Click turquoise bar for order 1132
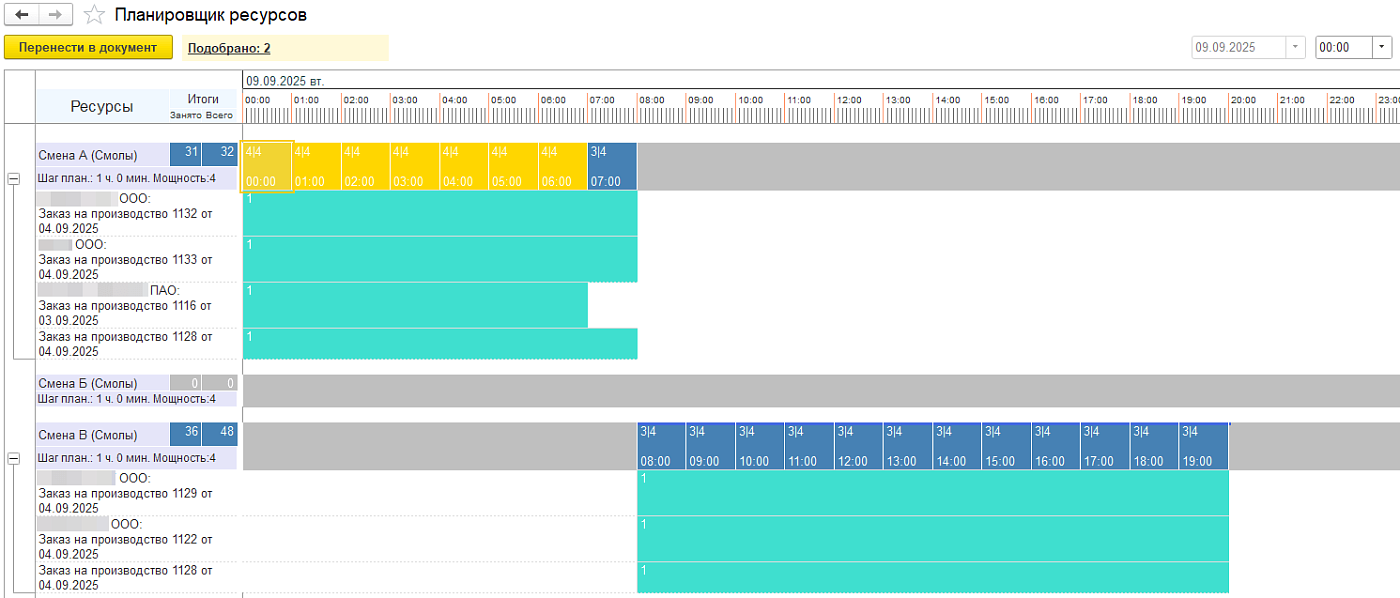 [440, 213]
